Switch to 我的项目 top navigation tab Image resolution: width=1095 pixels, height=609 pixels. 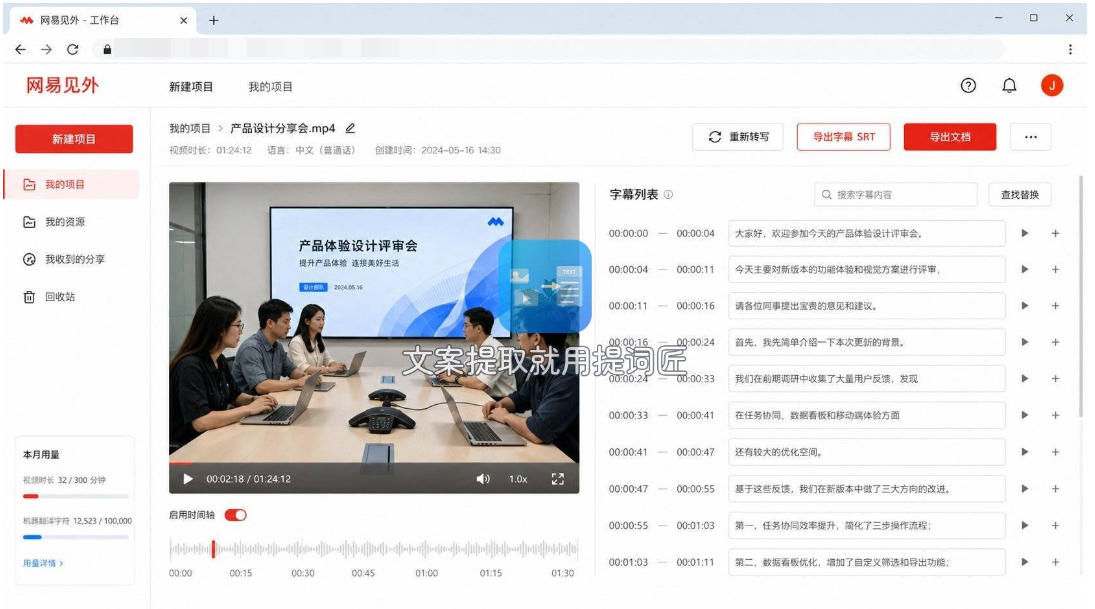270,87
